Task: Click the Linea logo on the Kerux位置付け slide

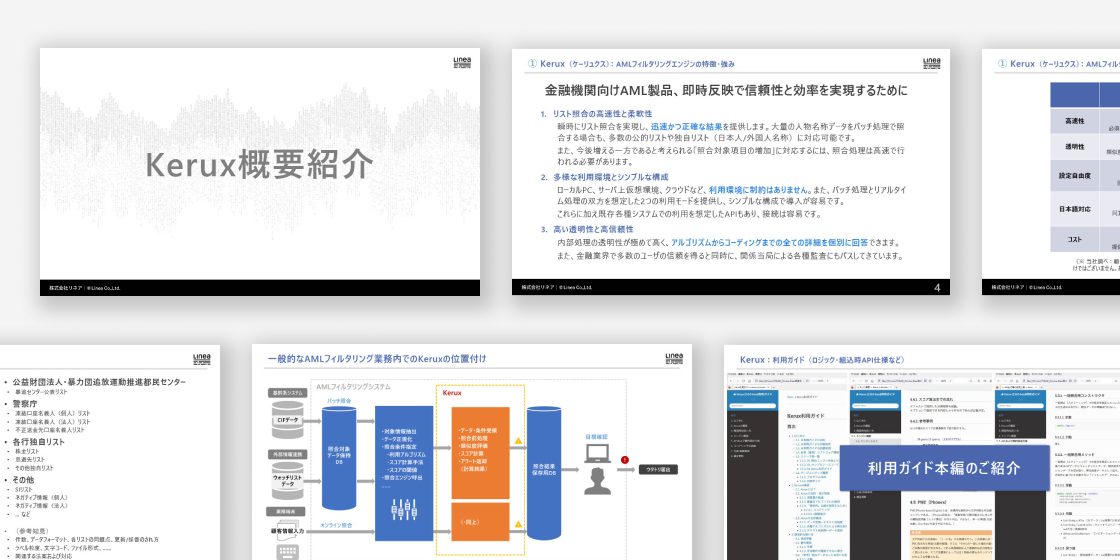Action: (674, 359)
